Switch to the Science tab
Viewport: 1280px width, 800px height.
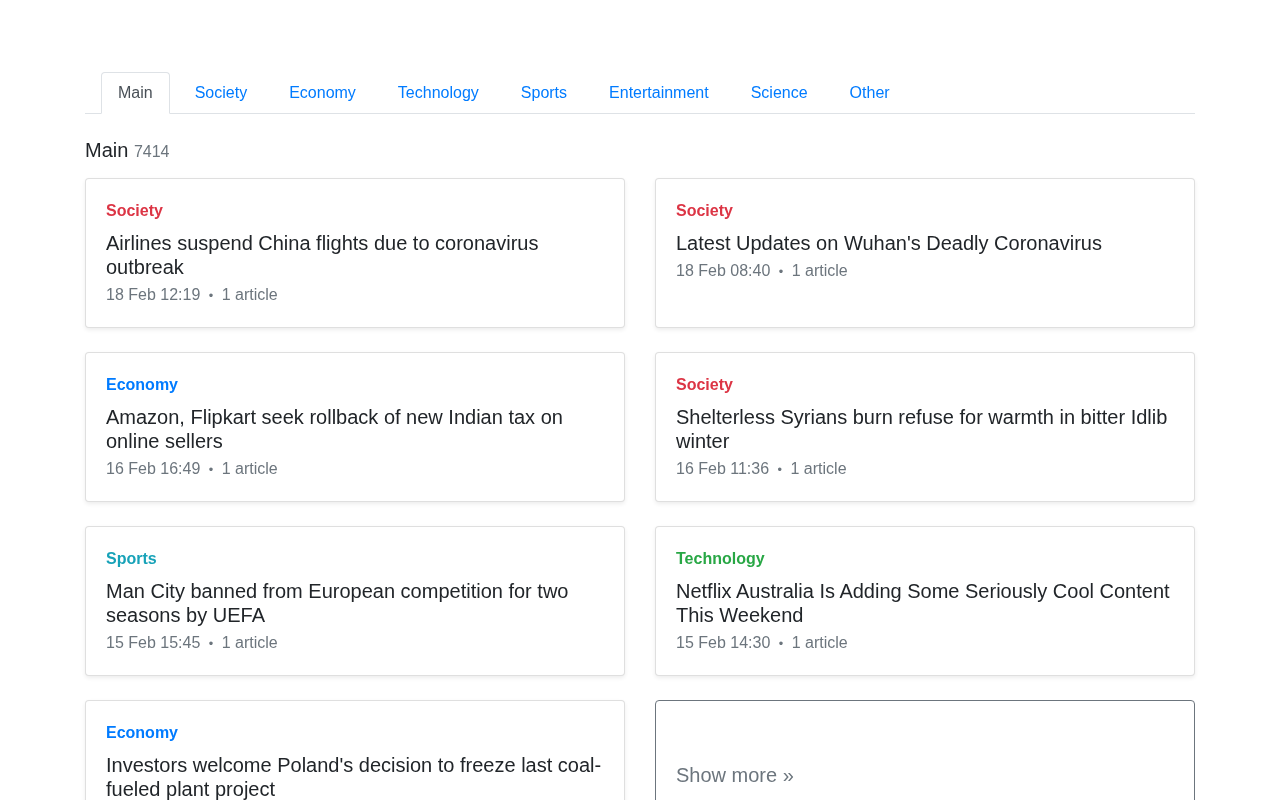778,93
